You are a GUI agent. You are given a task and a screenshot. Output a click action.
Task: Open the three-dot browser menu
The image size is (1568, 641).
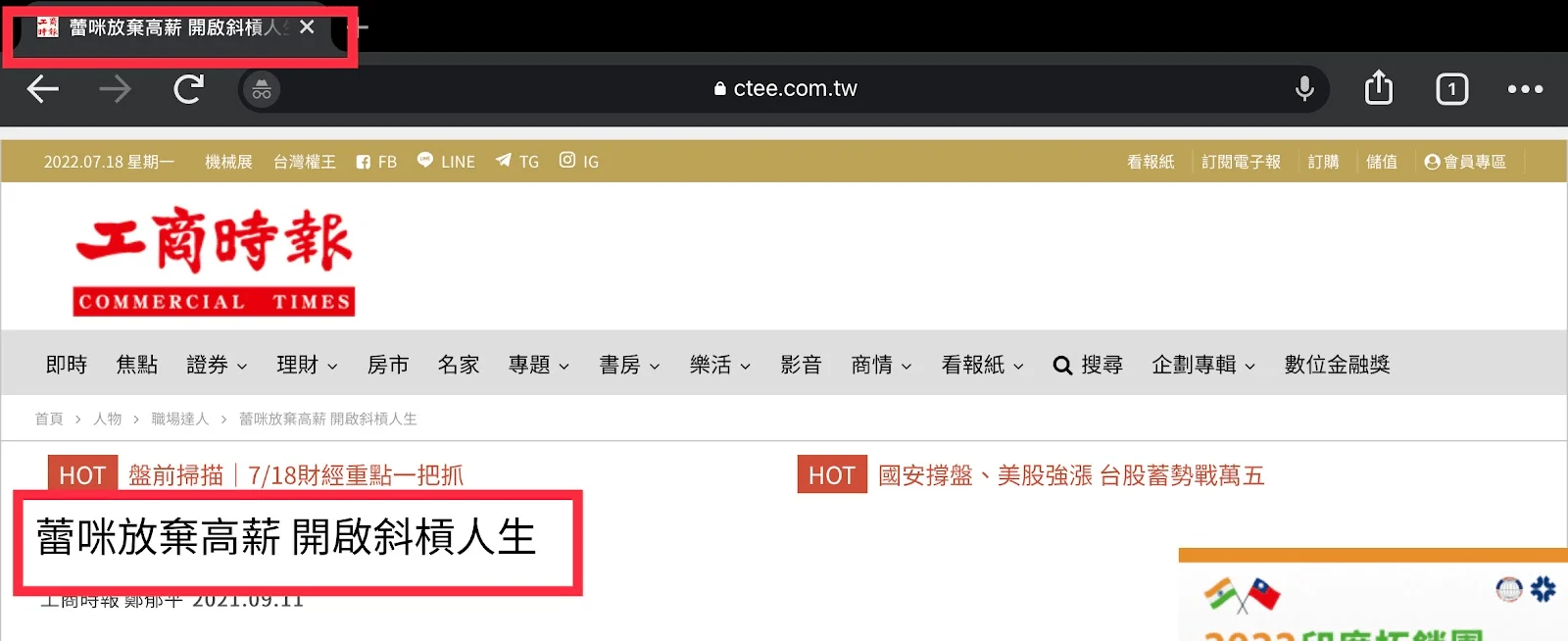coord(1525,89)
